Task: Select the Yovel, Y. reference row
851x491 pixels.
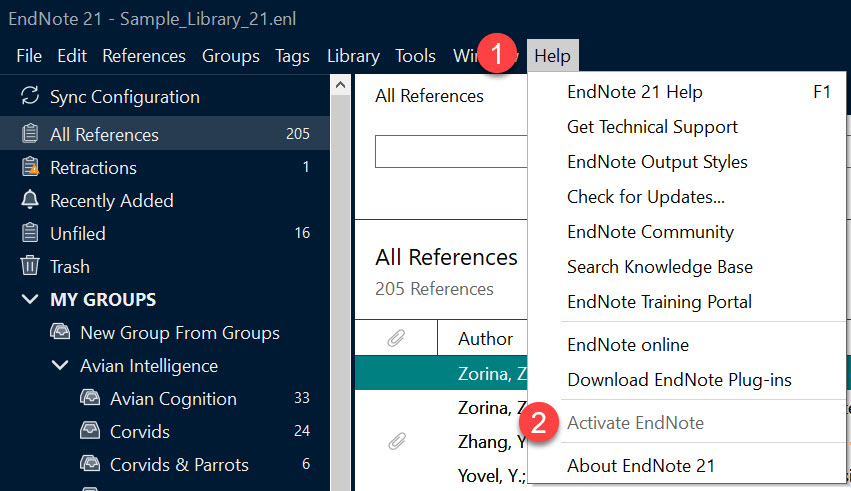Action: [x=441, y=475]
